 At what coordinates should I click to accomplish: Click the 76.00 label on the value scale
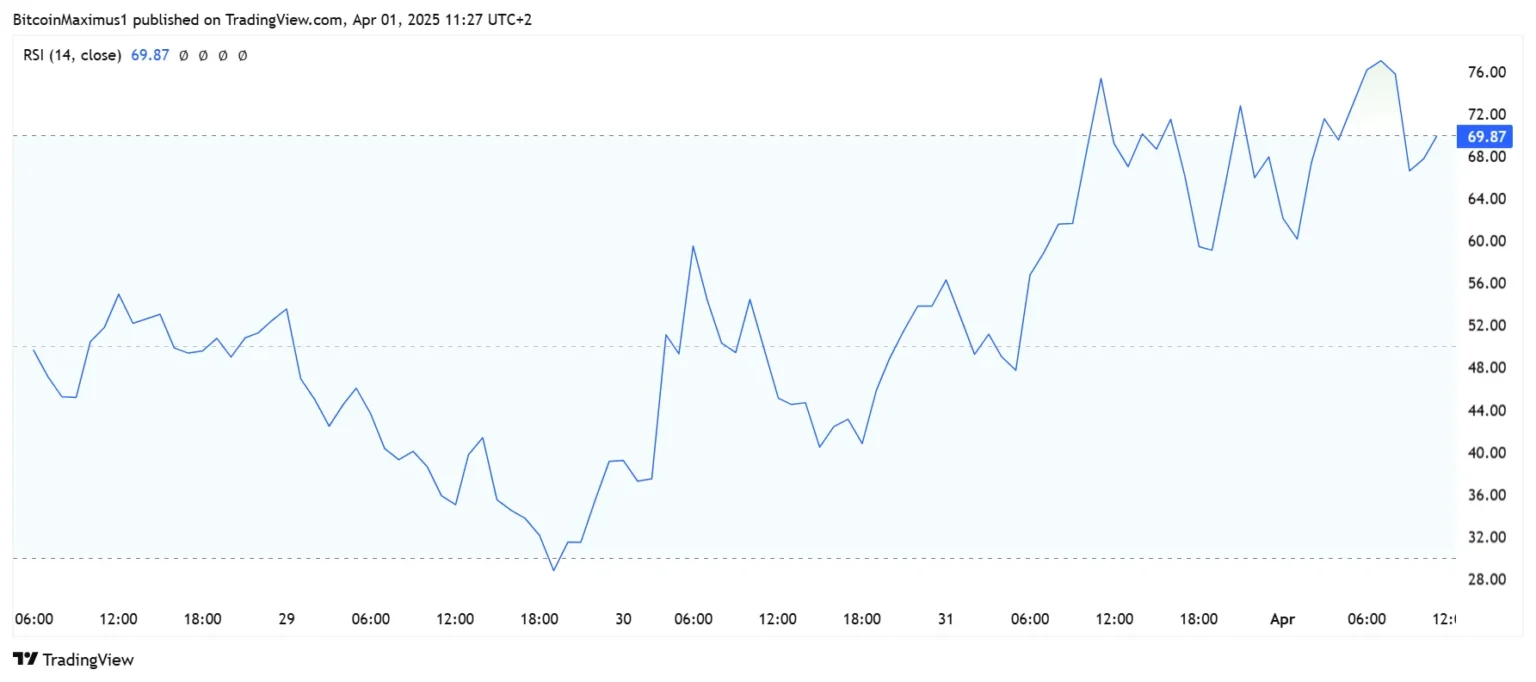tap(1487, 73)
